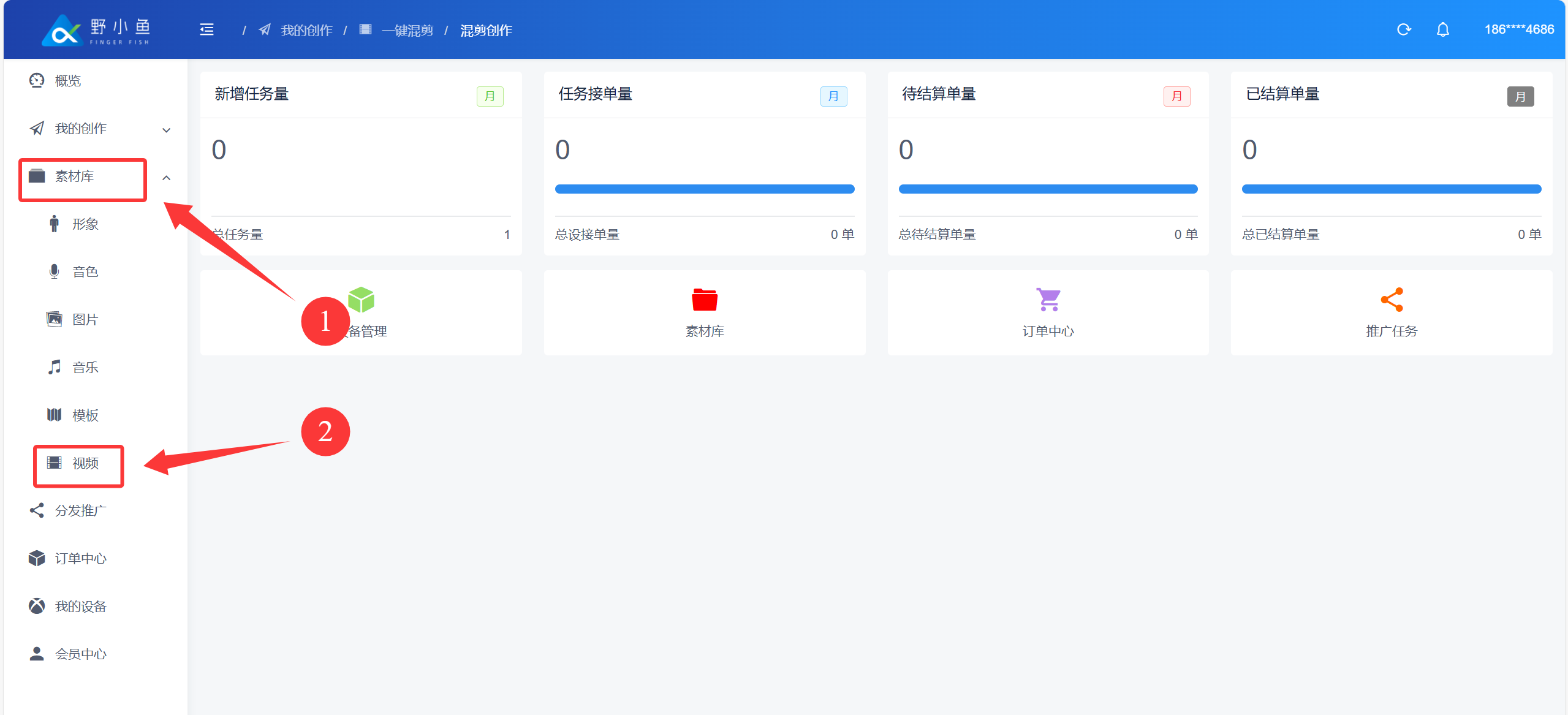Click the refresh icon in header
Screen dimensions: 1568x715
click(1403, 29)
